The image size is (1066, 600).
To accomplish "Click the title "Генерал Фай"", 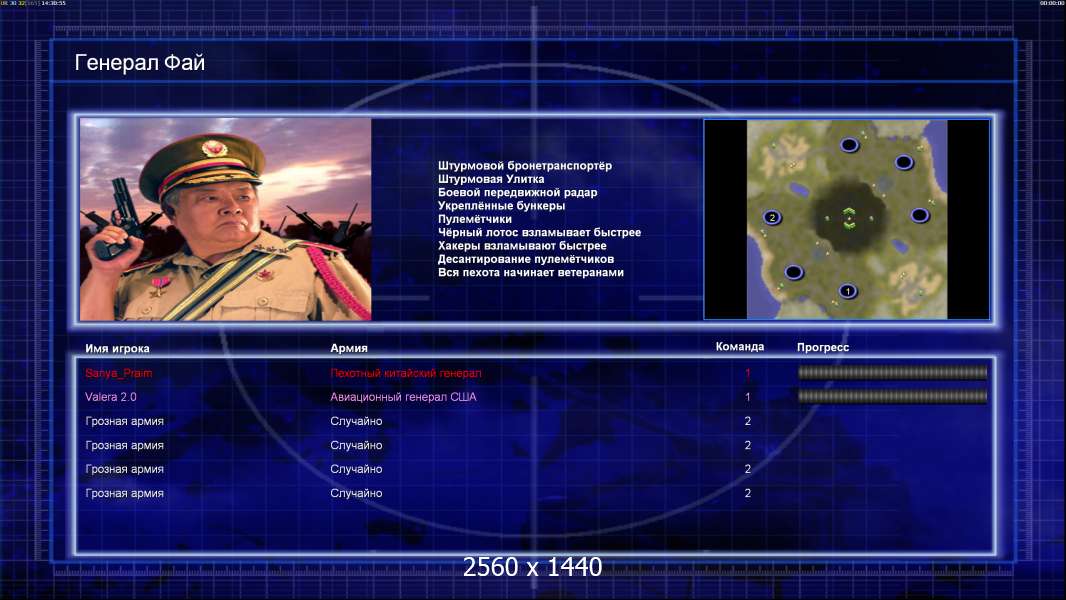I will tap(139, 63).
